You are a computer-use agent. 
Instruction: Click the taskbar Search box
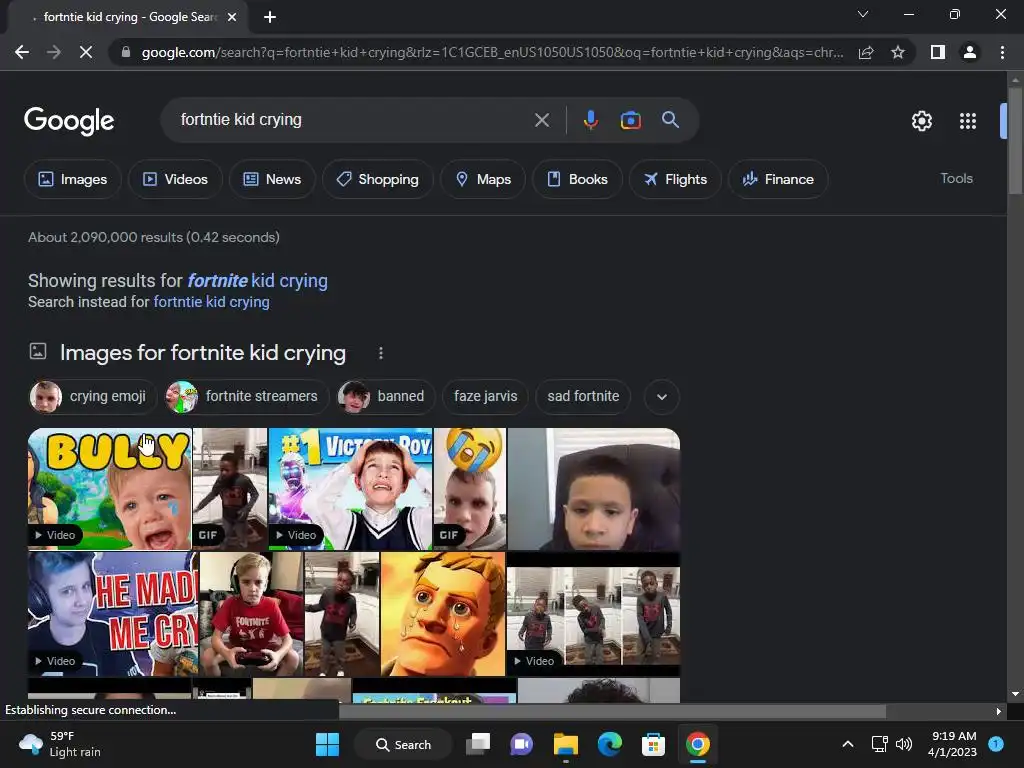(403, 744)
